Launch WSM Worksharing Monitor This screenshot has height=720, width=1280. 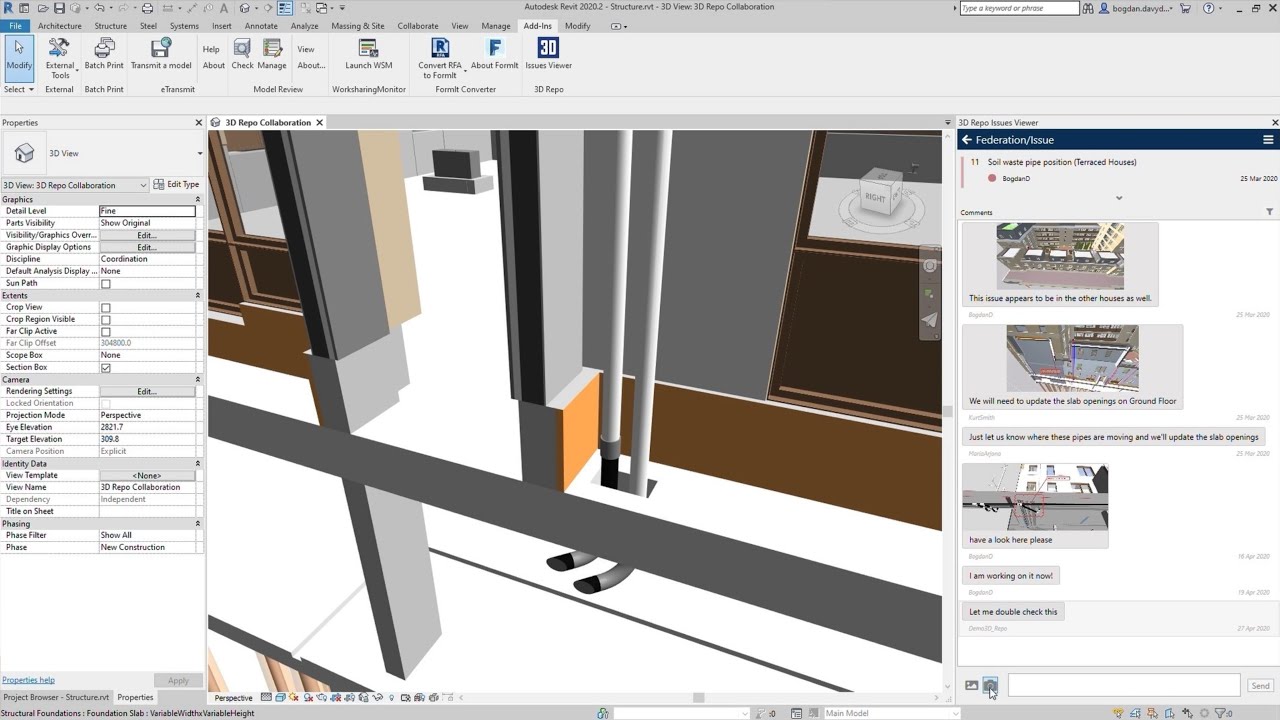click(368, 55)
